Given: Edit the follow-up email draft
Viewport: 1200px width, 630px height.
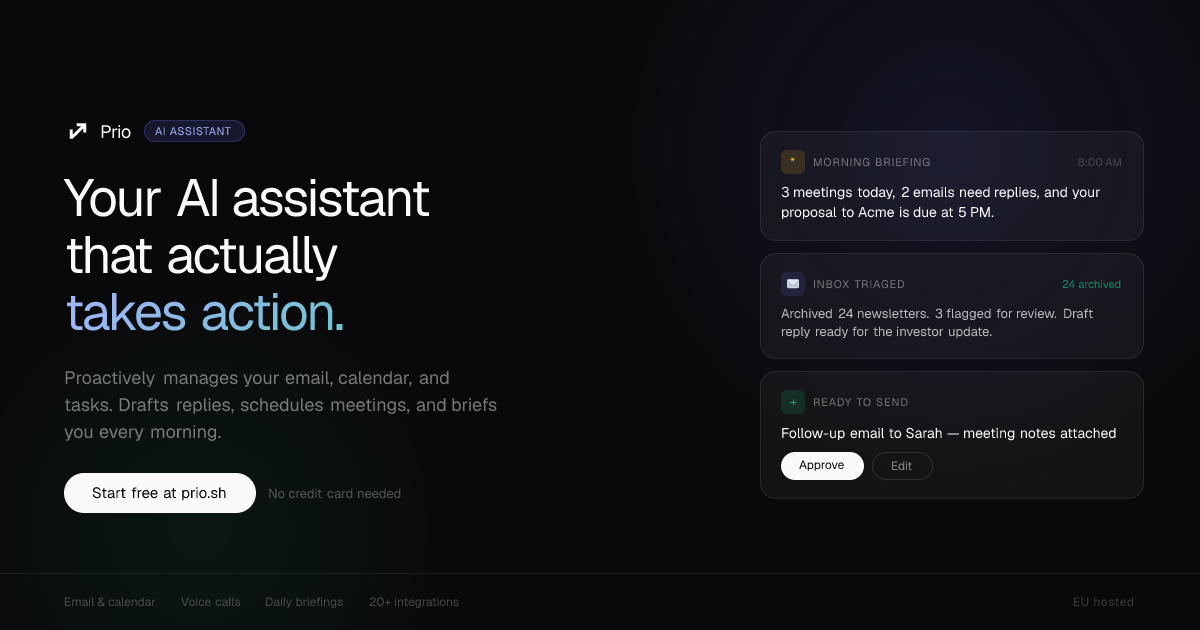Looking at the screenshot, I should coord(901,465).
